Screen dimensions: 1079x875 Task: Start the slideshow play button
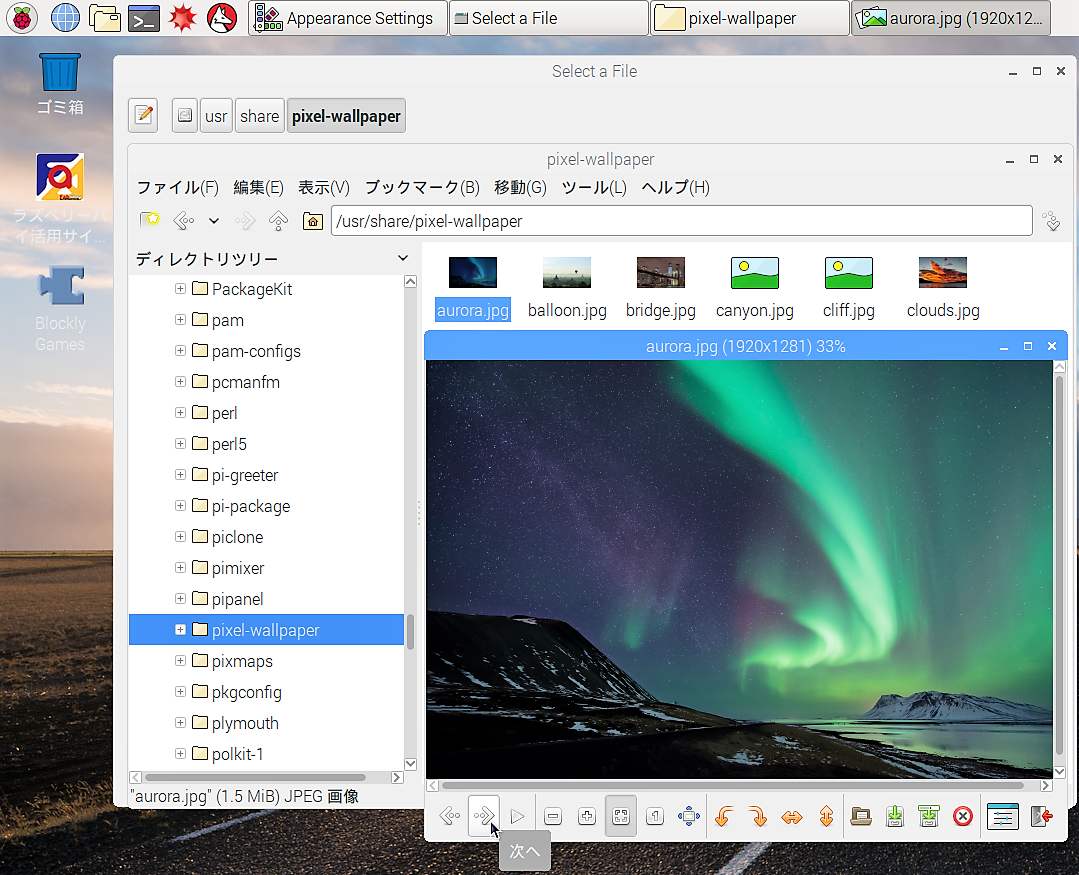(517, 817)
